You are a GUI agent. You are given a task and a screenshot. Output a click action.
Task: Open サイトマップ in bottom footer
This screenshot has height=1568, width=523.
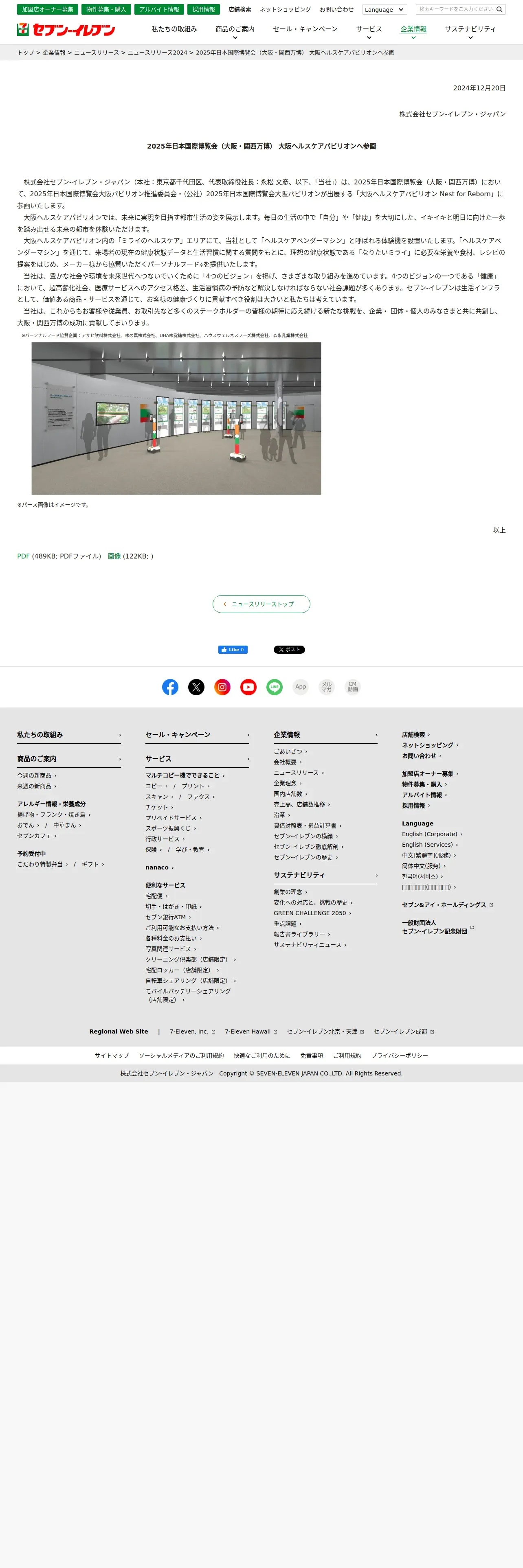[x=112, y=1056]
